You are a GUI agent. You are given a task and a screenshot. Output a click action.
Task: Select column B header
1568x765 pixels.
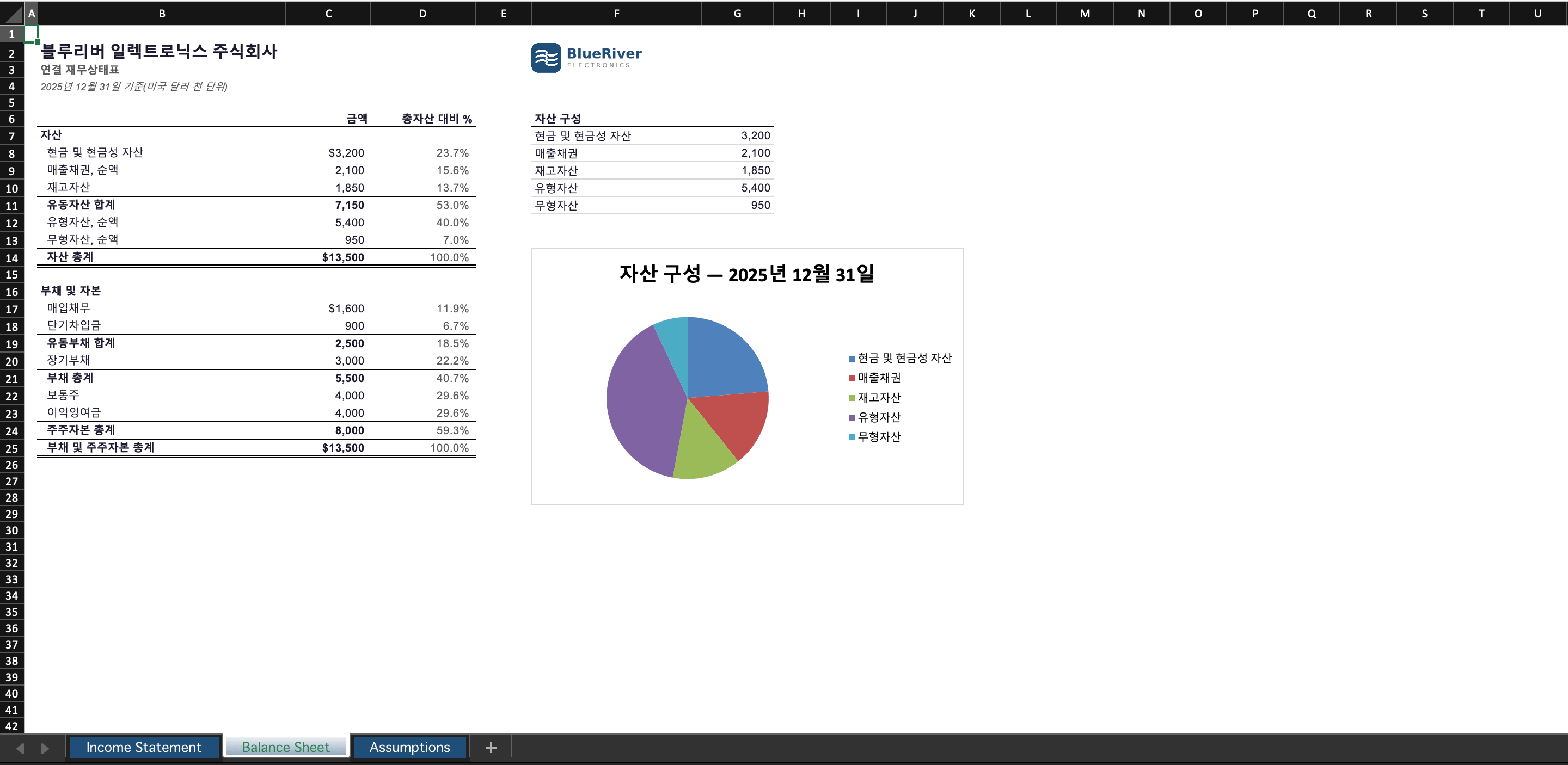[x=162, y=14]
